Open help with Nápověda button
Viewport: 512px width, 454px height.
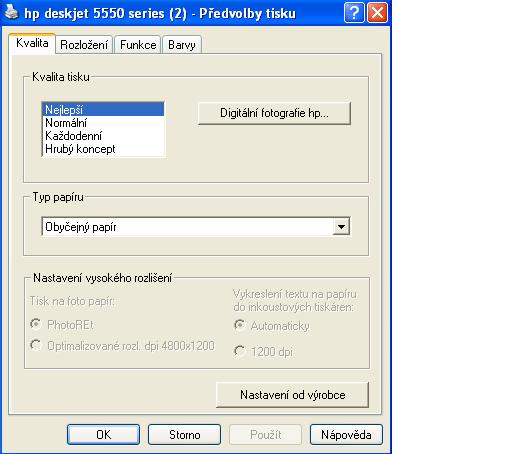346,434
